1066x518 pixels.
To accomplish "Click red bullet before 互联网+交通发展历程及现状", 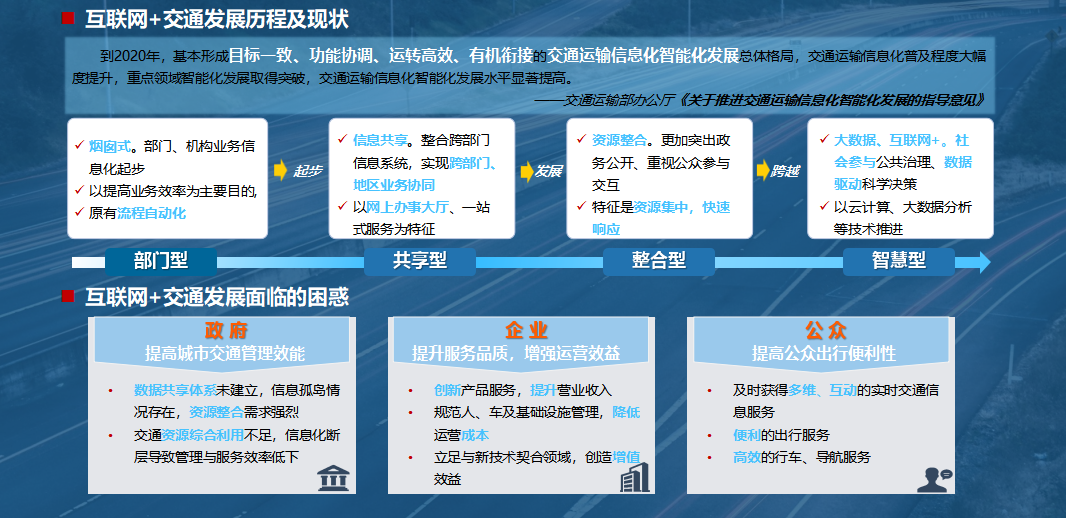I will pos(68,18).
